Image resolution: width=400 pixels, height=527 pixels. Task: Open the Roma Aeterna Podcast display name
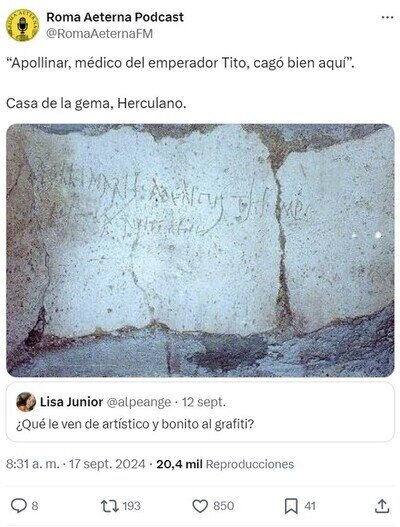tap(115, 17)
